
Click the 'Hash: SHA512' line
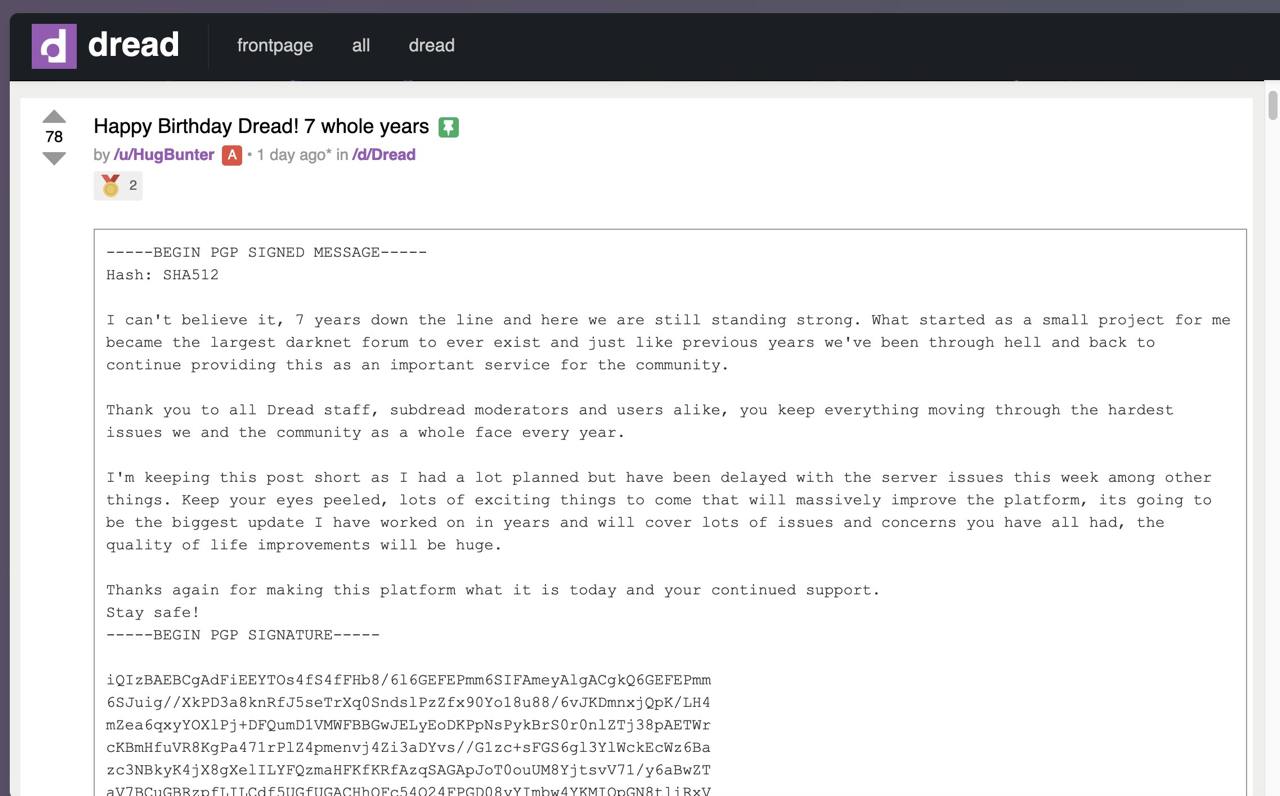pyautogui.click(x=162, y=275)
